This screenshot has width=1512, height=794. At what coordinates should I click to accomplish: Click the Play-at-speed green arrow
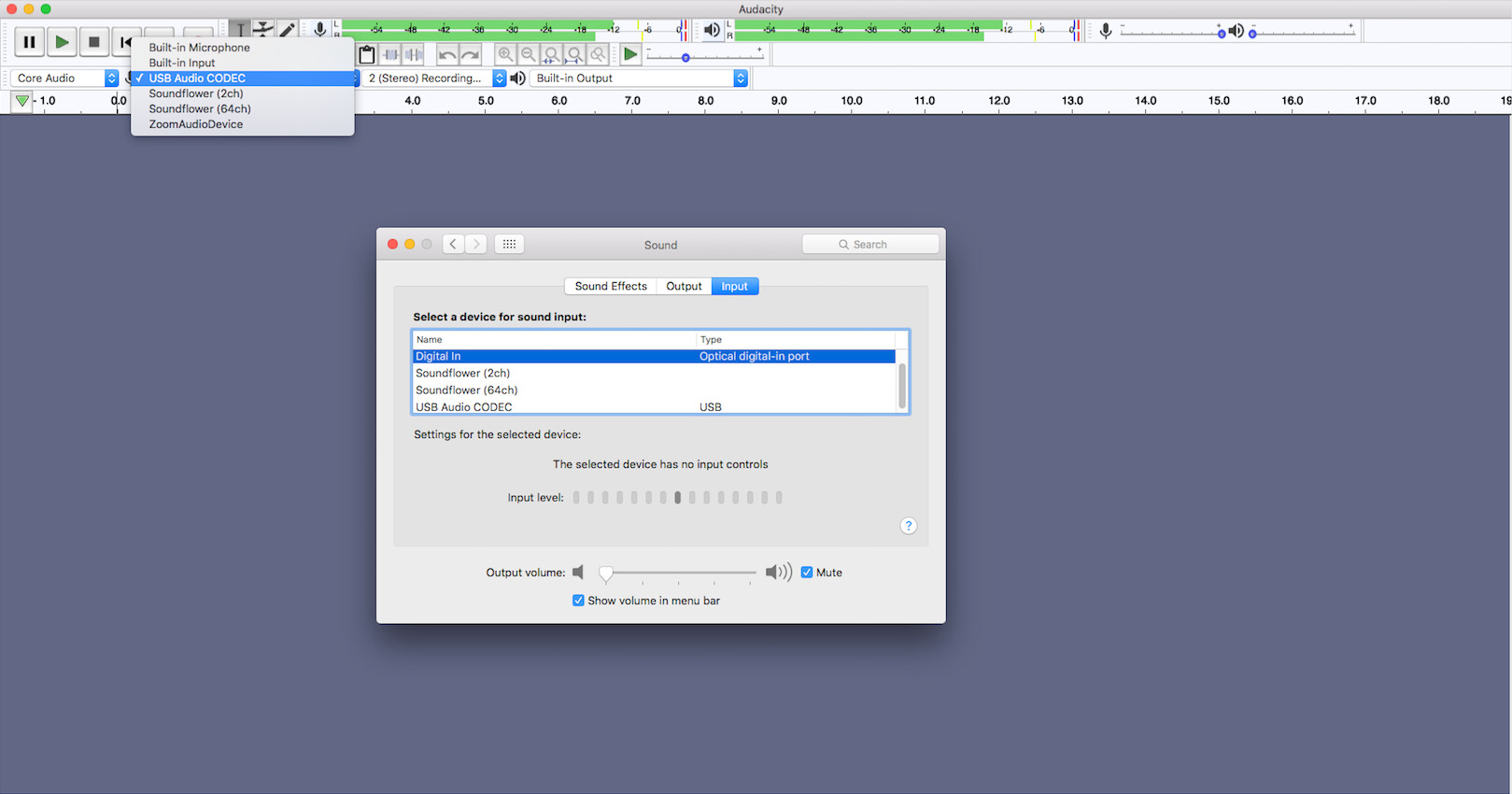pyautogui.click(x=631, y=55)
